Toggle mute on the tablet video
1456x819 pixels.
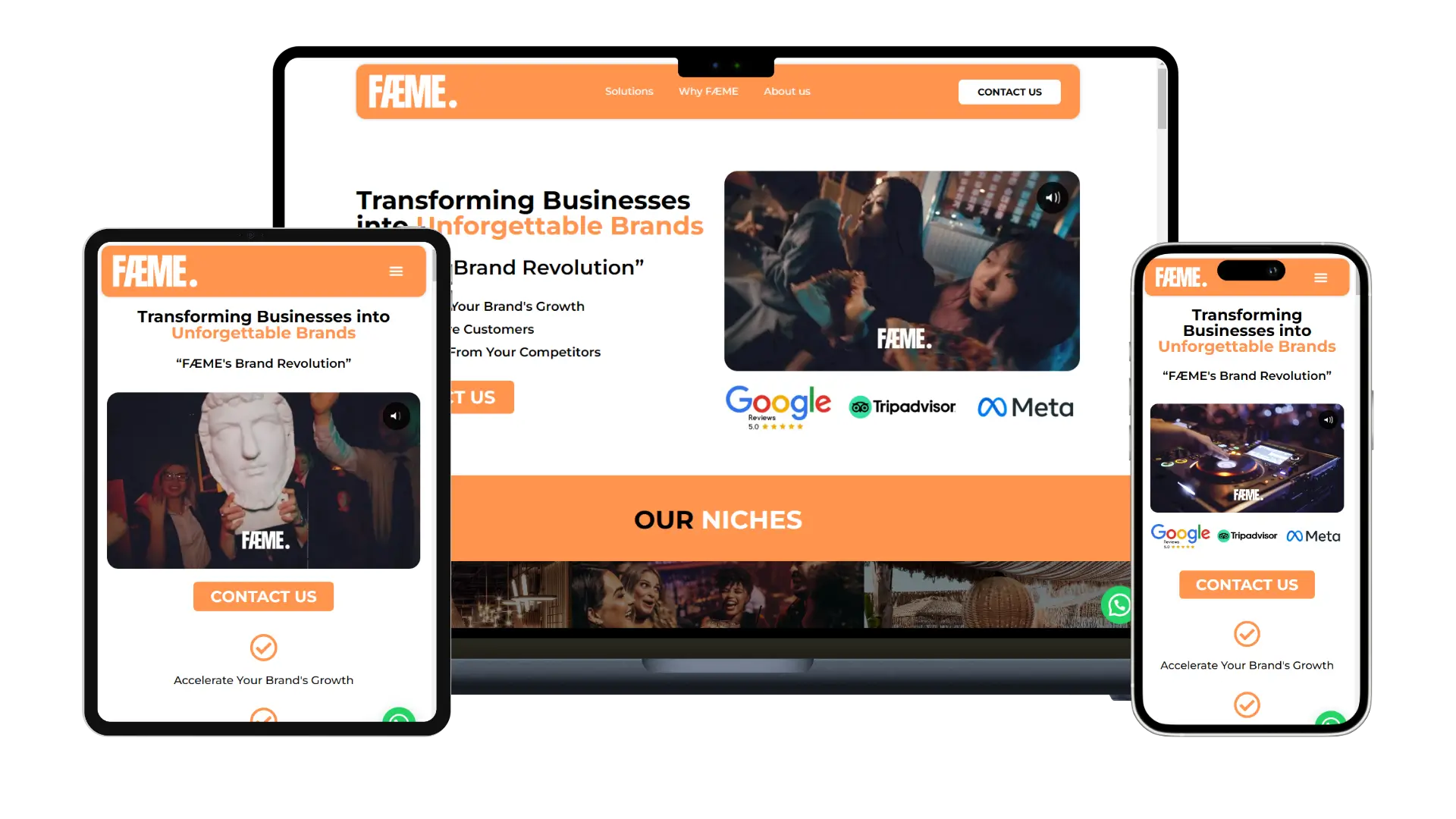click(x=395, y=416)
